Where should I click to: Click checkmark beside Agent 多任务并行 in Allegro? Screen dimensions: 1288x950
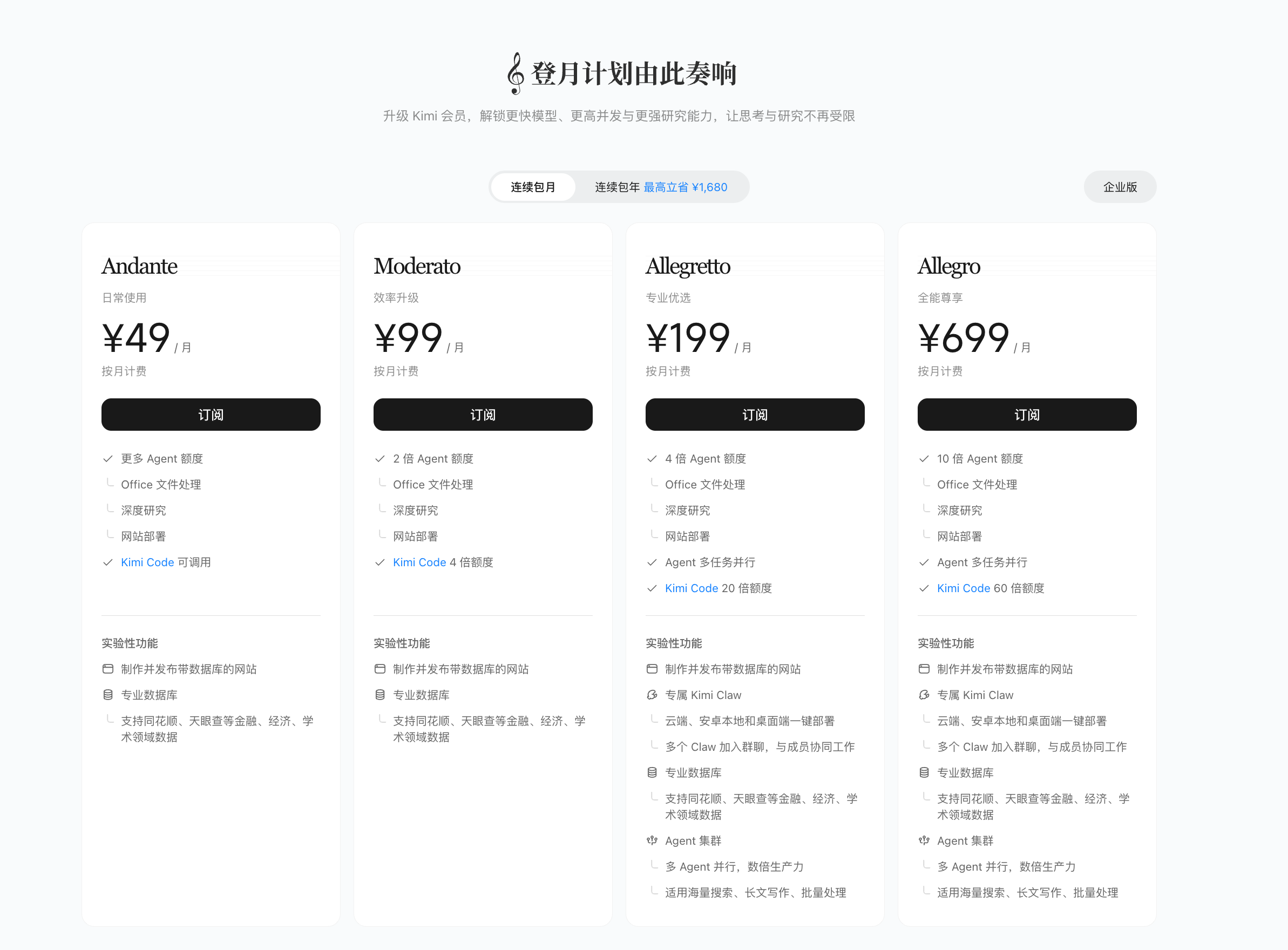tap(924, 562)
